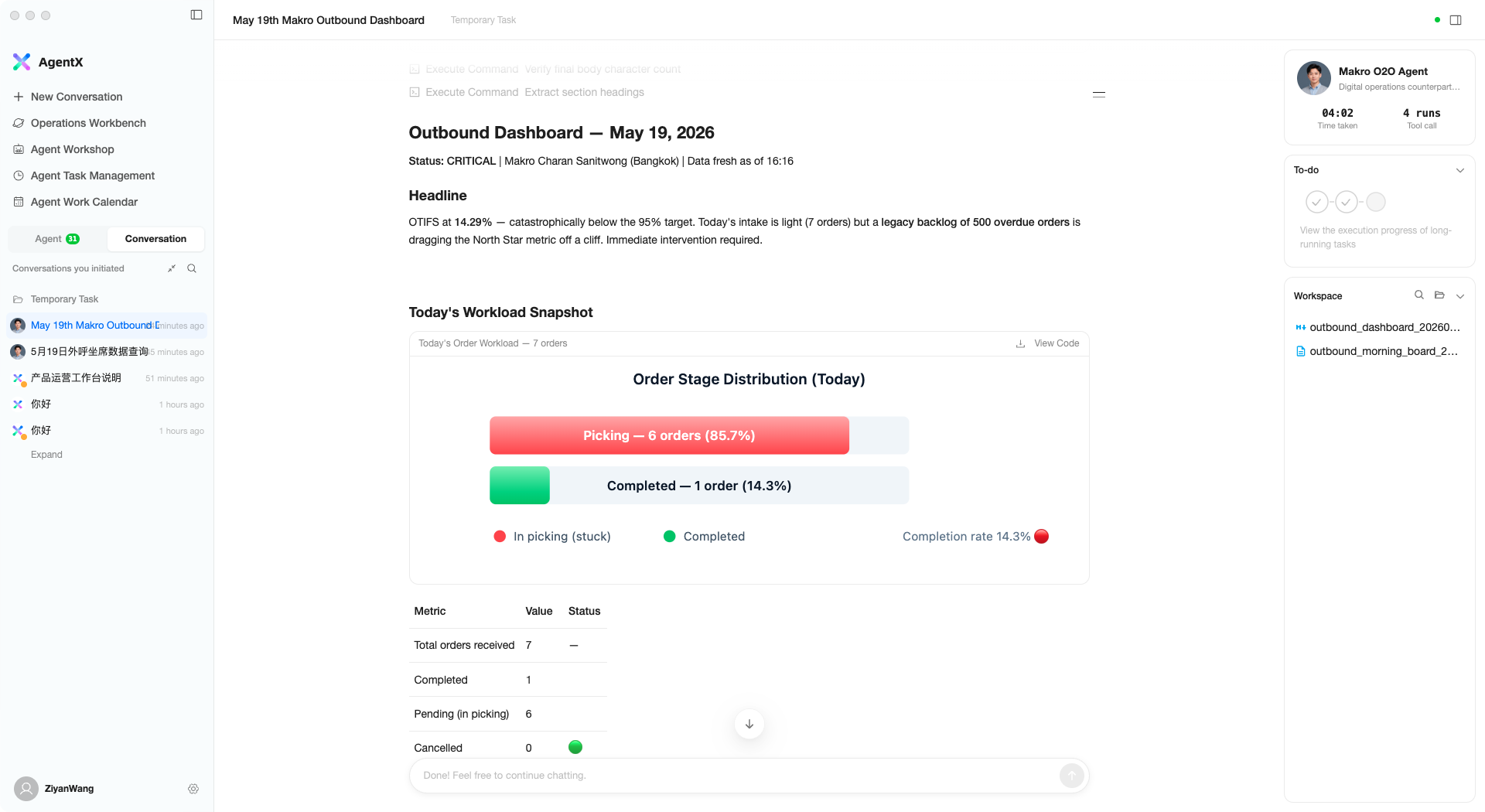Open Agent Work Calendar
Image resolution: width=1485 pixels, height=812 pixels.
[x=84, y=202]
